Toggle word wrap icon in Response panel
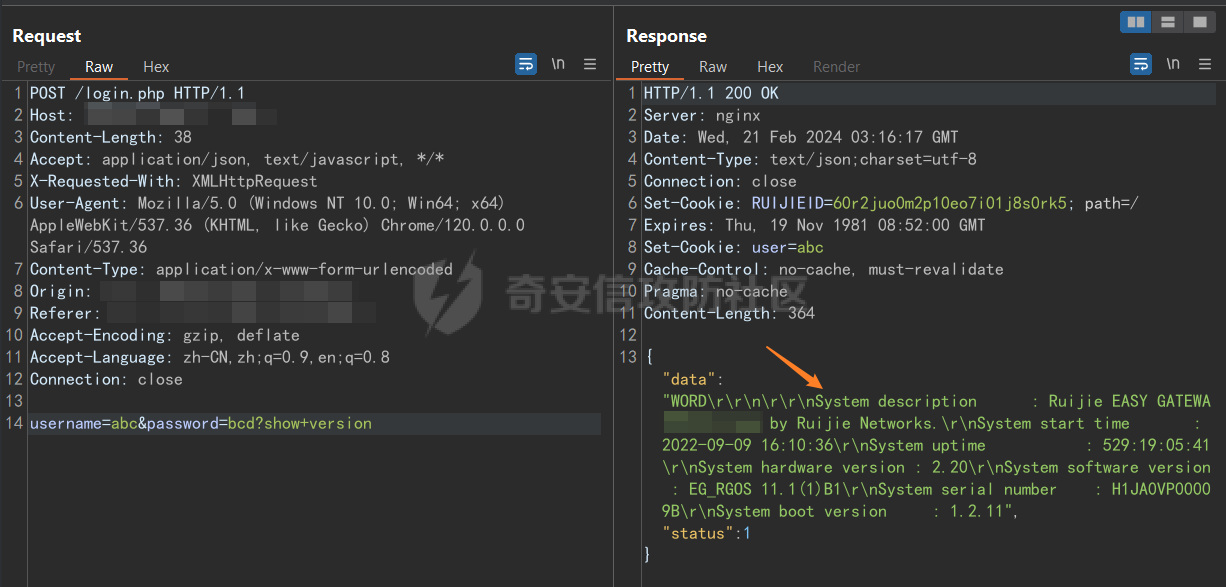 coord(1141,64)
